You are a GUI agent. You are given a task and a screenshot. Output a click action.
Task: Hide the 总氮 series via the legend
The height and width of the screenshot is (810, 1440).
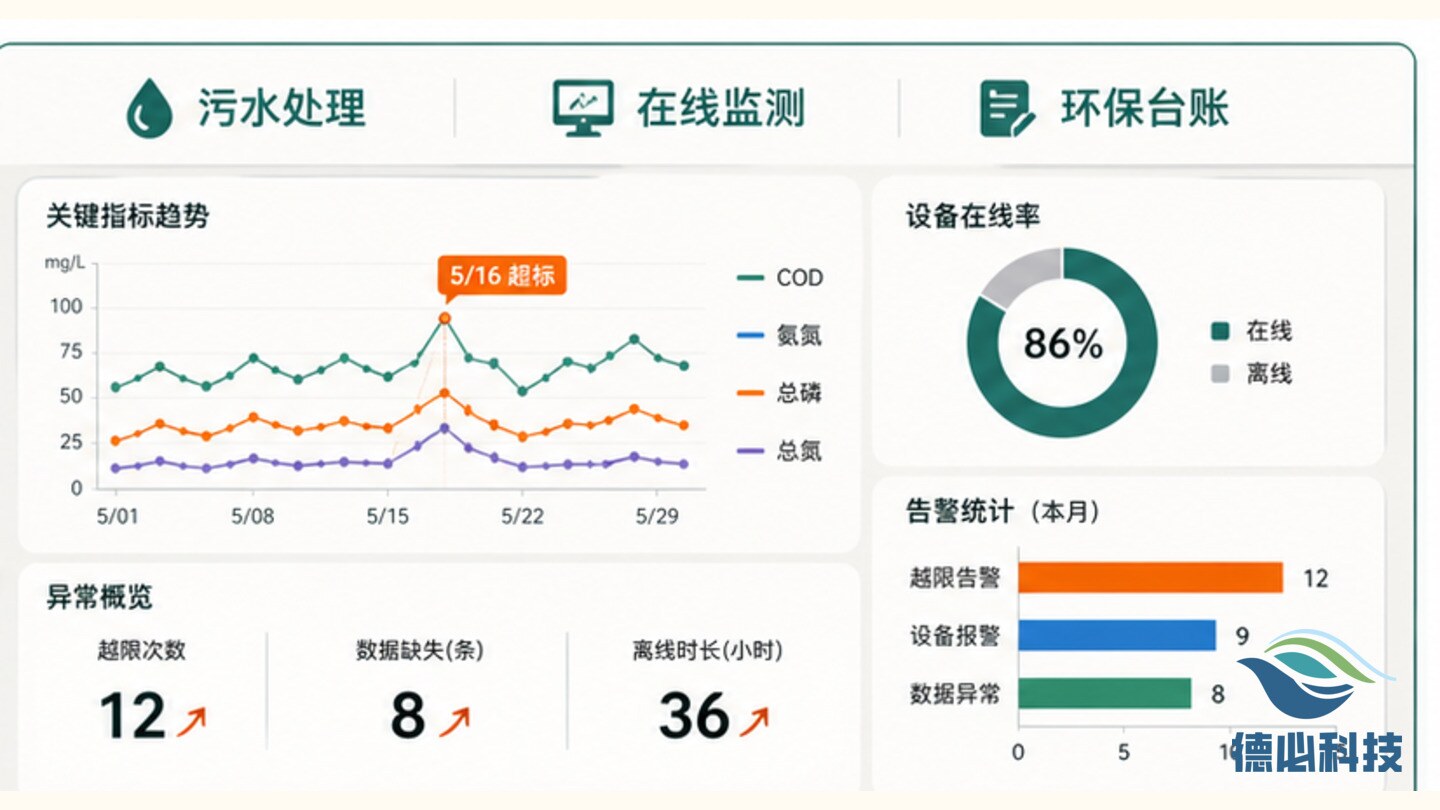pyautogui.click(x=780, y=451)
